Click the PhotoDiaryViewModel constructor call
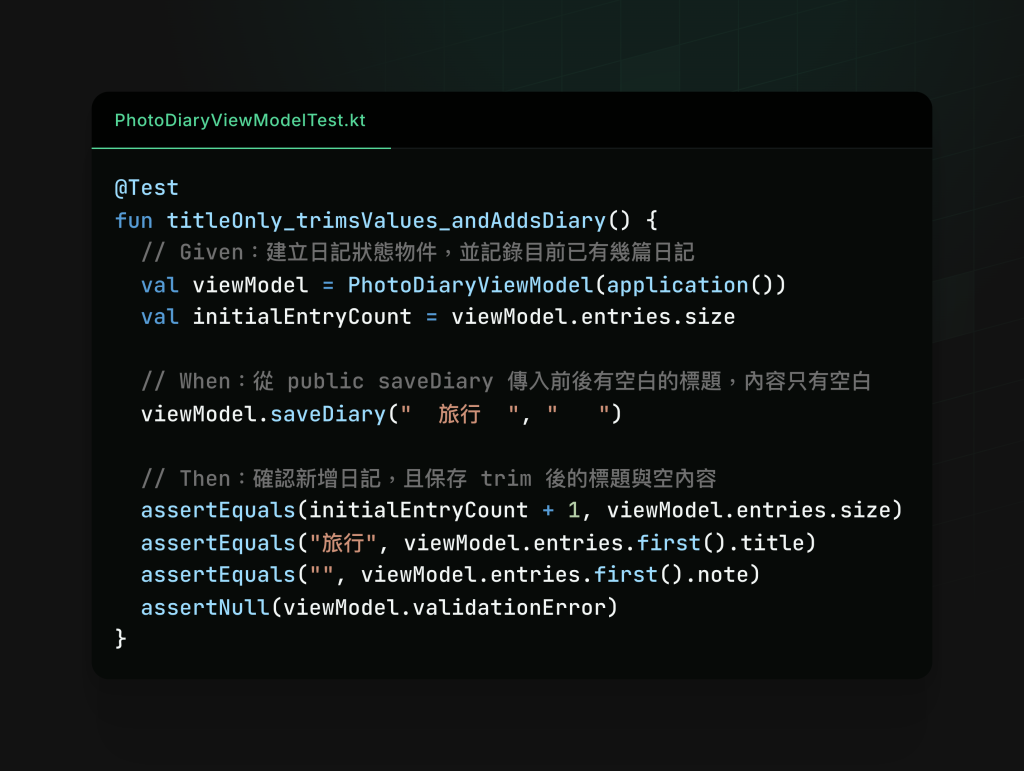Viewport: 1024px width, 771px height. [470, 285]
